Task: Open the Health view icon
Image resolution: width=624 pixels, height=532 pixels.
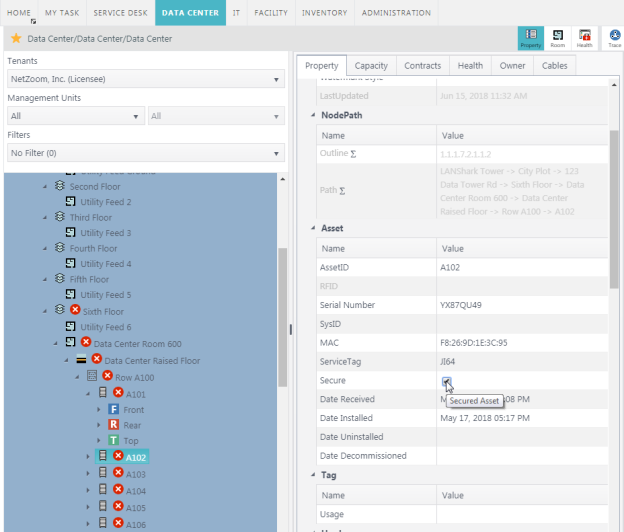Action: pyautogui.click(x=584, y=38)
